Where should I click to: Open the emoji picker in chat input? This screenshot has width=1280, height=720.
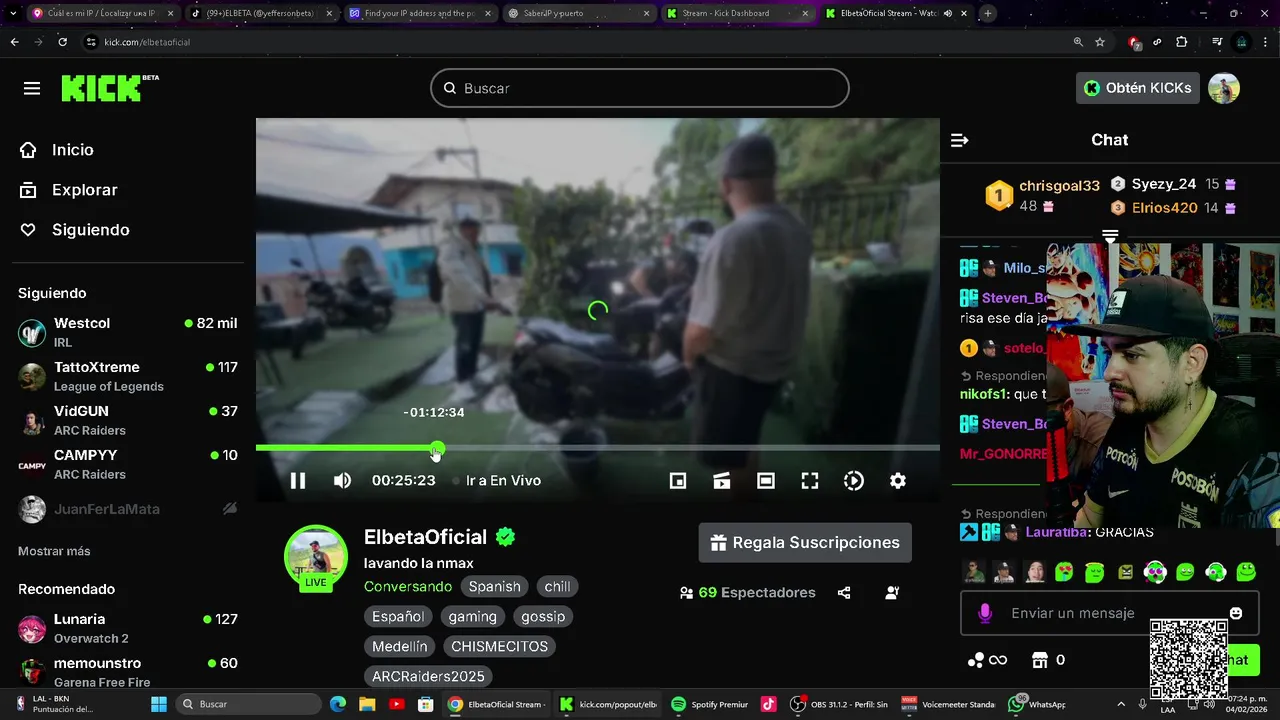tap(1236, 613)
